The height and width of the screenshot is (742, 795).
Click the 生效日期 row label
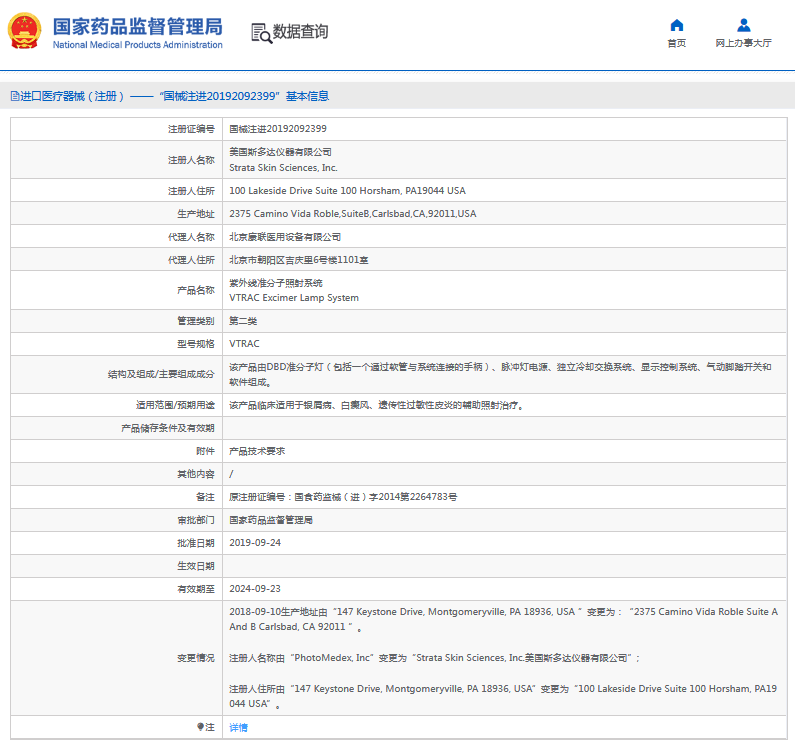point(196,567)
